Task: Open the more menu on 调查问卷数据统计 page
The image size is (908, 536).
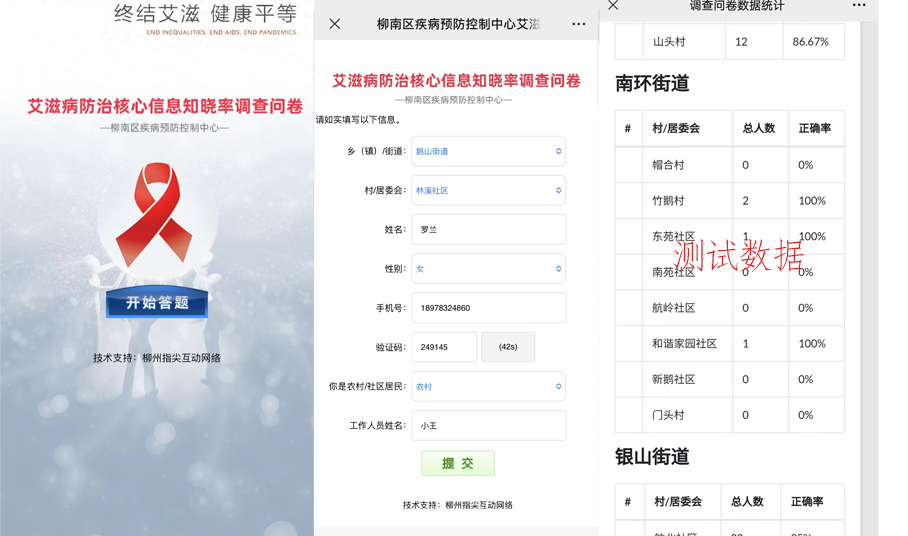Action: pyautogui.click(x=859, y=6)
